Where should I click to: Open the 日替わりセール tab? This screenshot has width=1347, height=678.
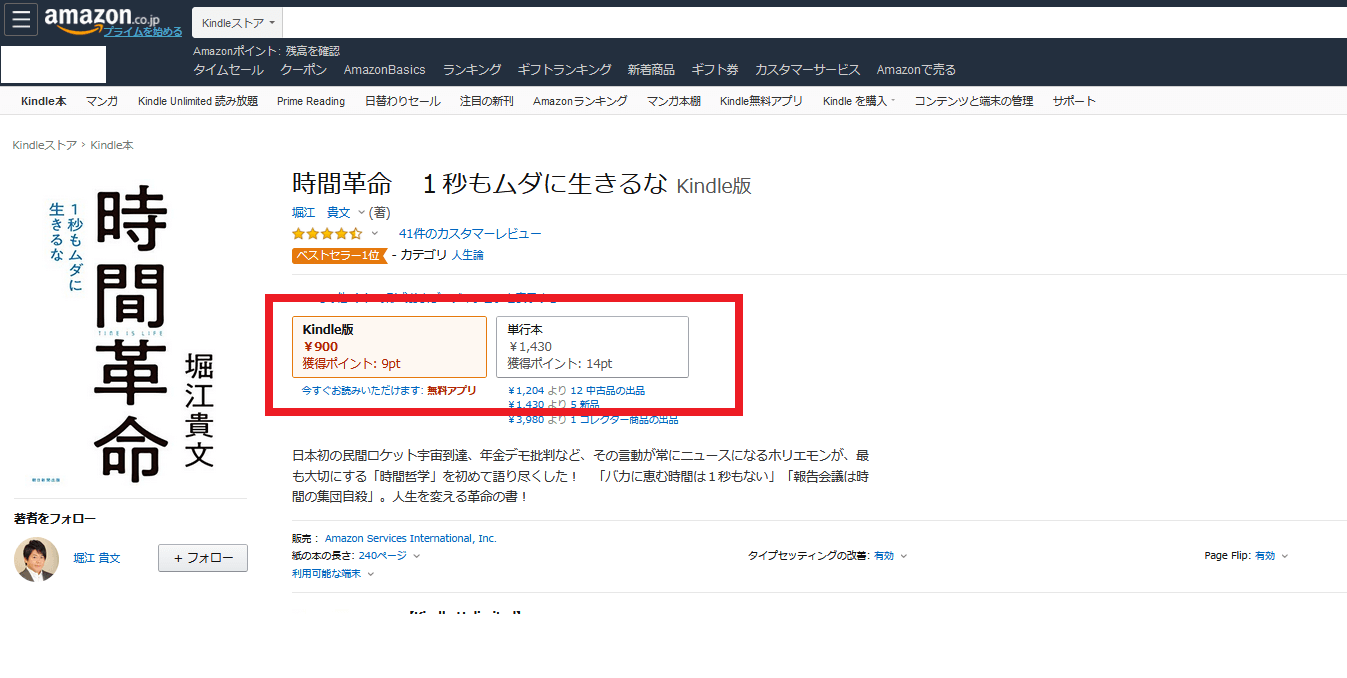tap(402, 101)
